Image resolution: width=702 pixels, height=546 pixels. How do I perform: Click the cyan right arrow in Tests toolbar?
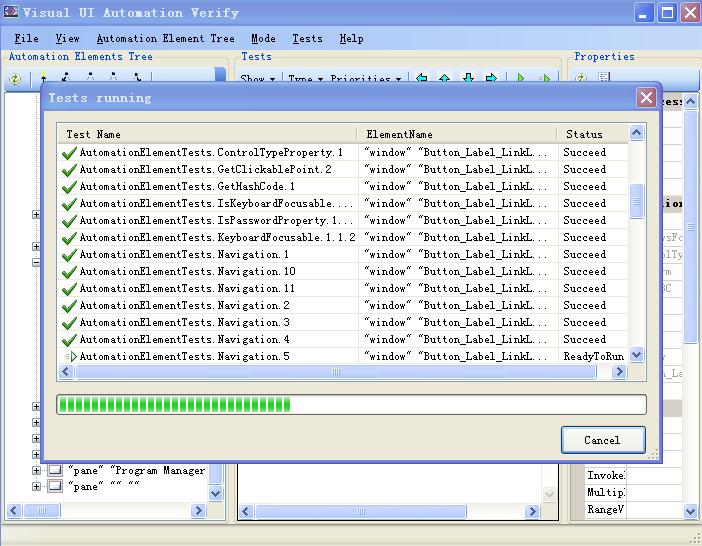492,78
